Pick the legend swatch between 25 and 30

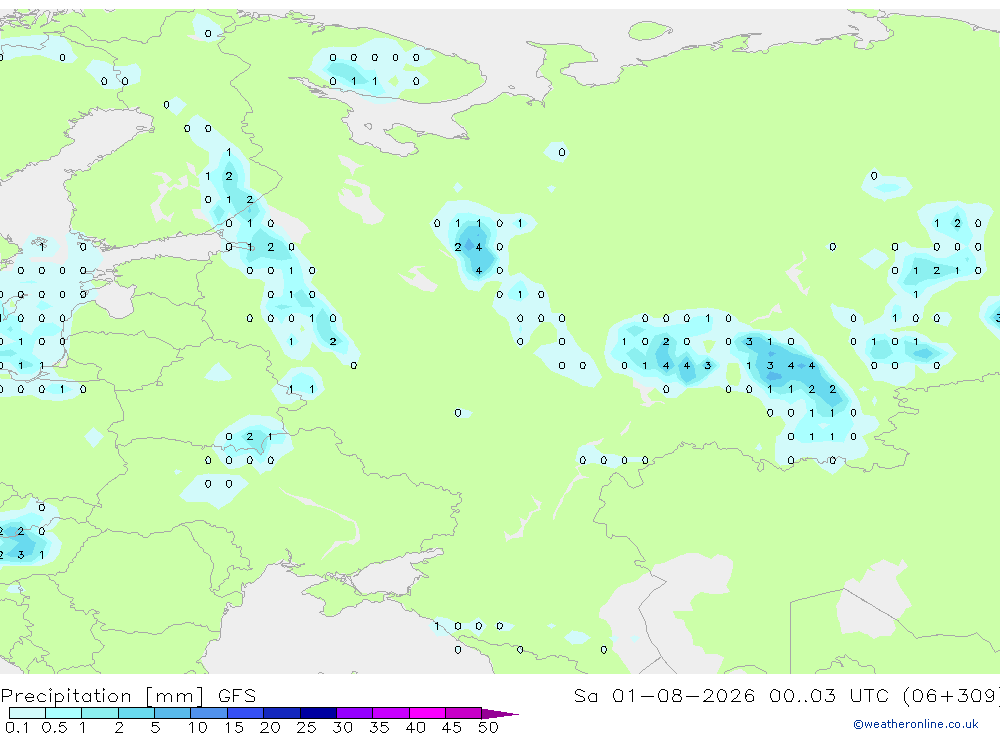(x=318, y=713)
